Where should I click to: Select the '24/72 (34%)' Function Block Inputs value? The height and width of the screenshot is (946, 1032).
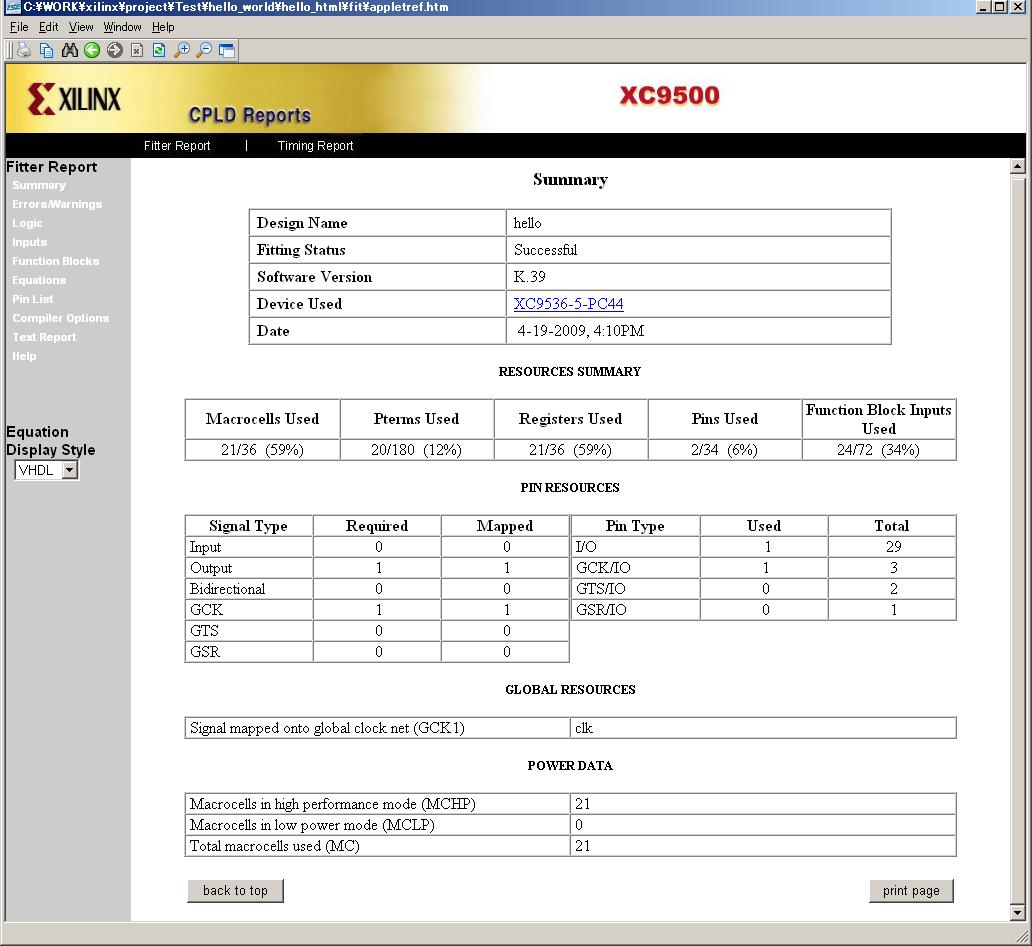click(879, 450)
